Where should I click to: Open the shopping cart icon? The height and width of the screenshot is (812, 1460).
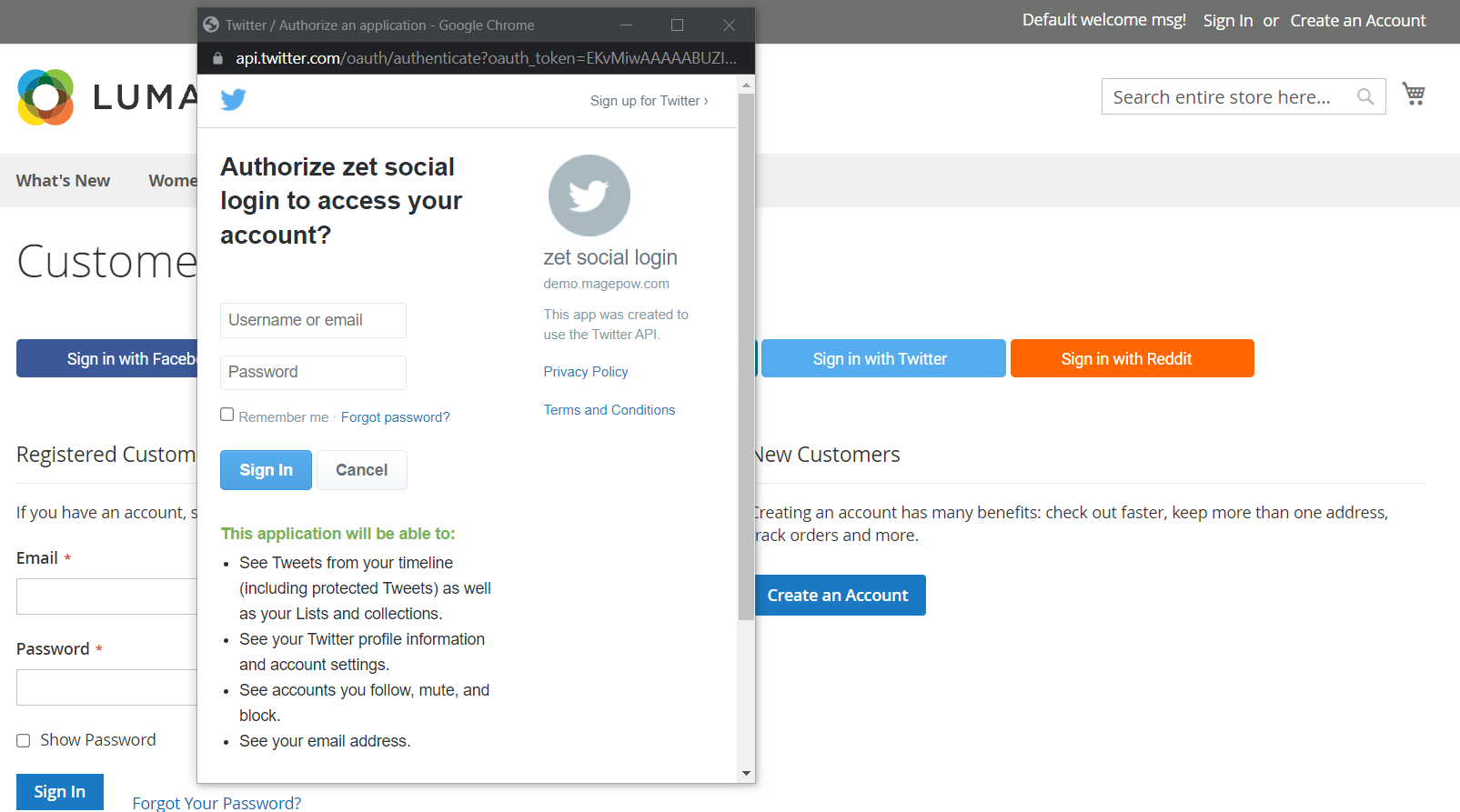[x=1413, y=95]
